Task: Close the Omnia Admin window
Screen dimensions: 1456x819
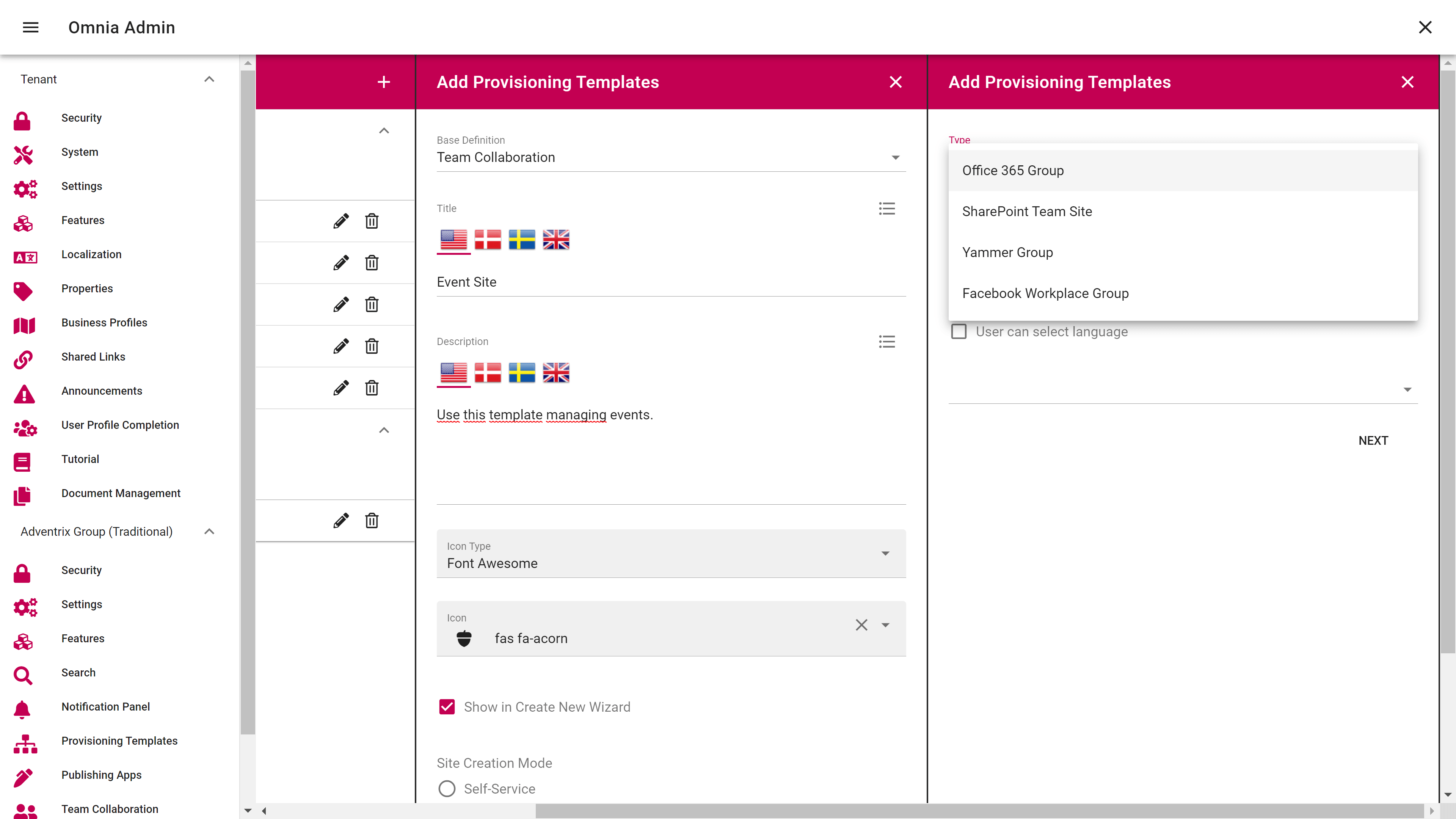Action: coord(1425,27)
